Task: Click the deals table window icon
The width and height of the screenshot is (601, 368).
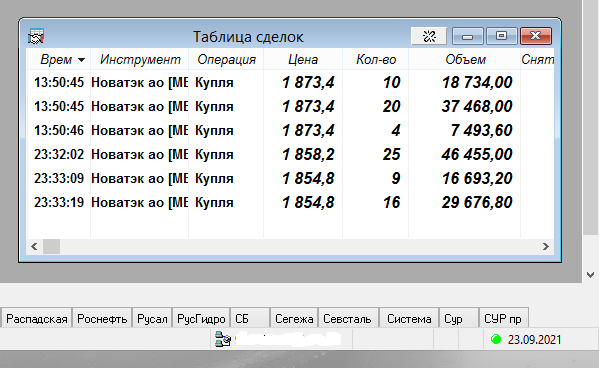Action: click(x=36, y=36)
